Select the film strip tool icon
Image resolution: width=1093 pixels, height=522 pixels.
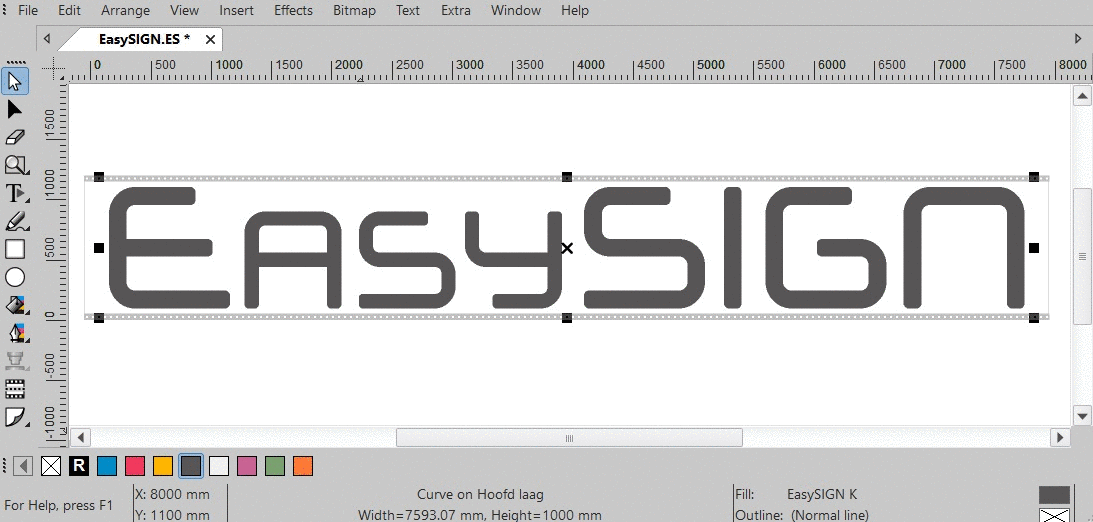click(15, 389)
